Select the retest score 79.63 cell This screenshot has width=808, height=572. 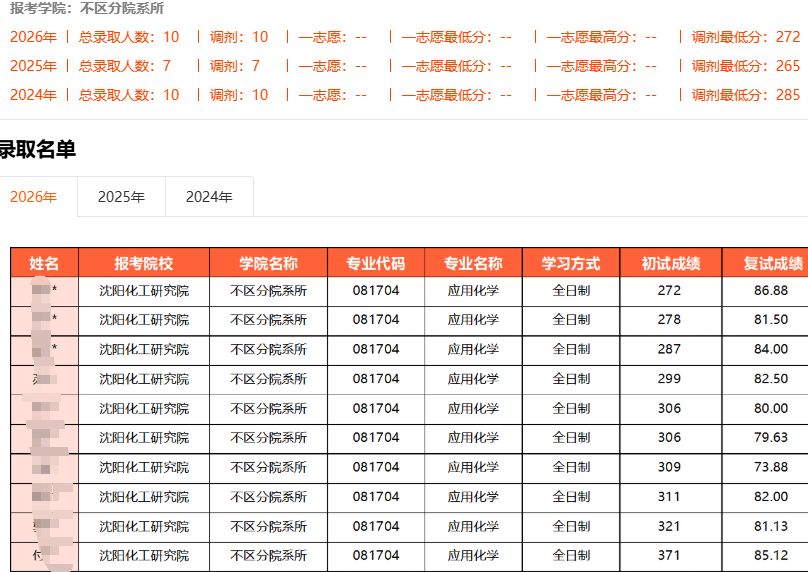[x=765, y=438]
